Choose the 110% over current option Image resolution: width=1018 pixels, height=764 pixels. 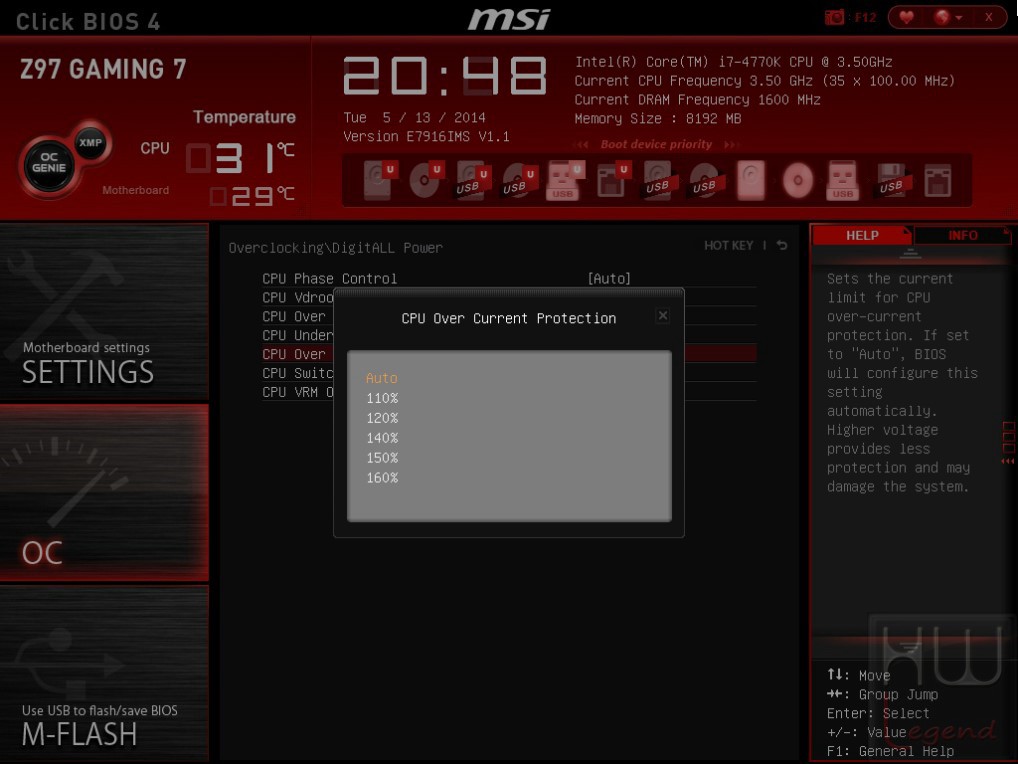382,398
